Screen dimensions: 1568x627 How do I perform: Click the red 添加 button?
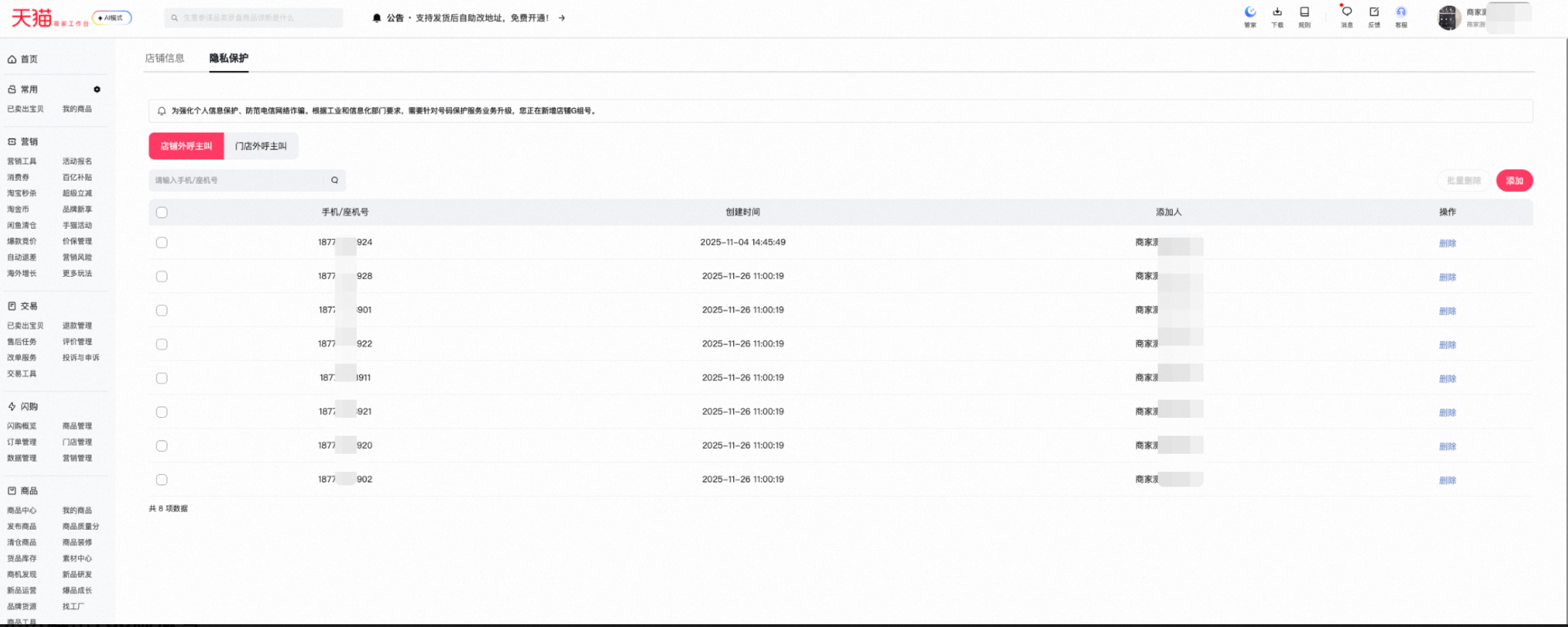[x=1514, y=181]
